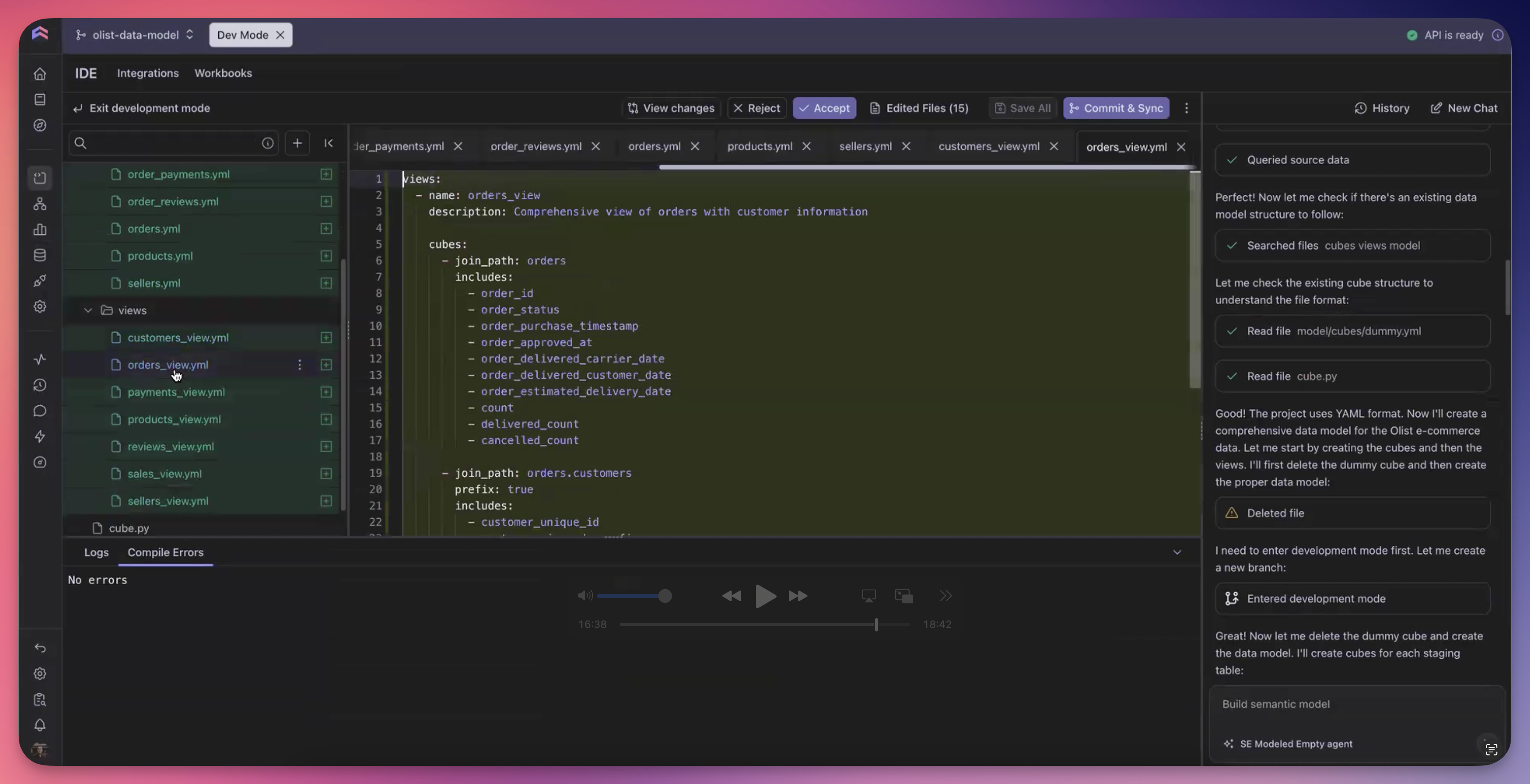The height and width of the screenshot is (784, 1530).
Task: Collapse the file tree sidebar panel
Action: (328, 143)
